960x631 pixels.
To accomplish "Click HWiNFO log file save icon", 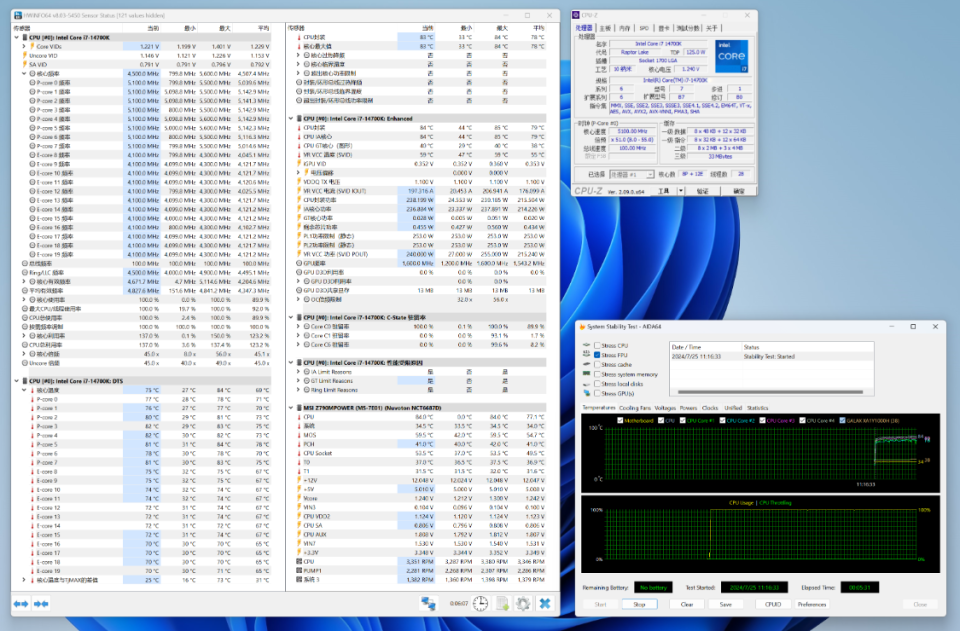I will point(502,603).
